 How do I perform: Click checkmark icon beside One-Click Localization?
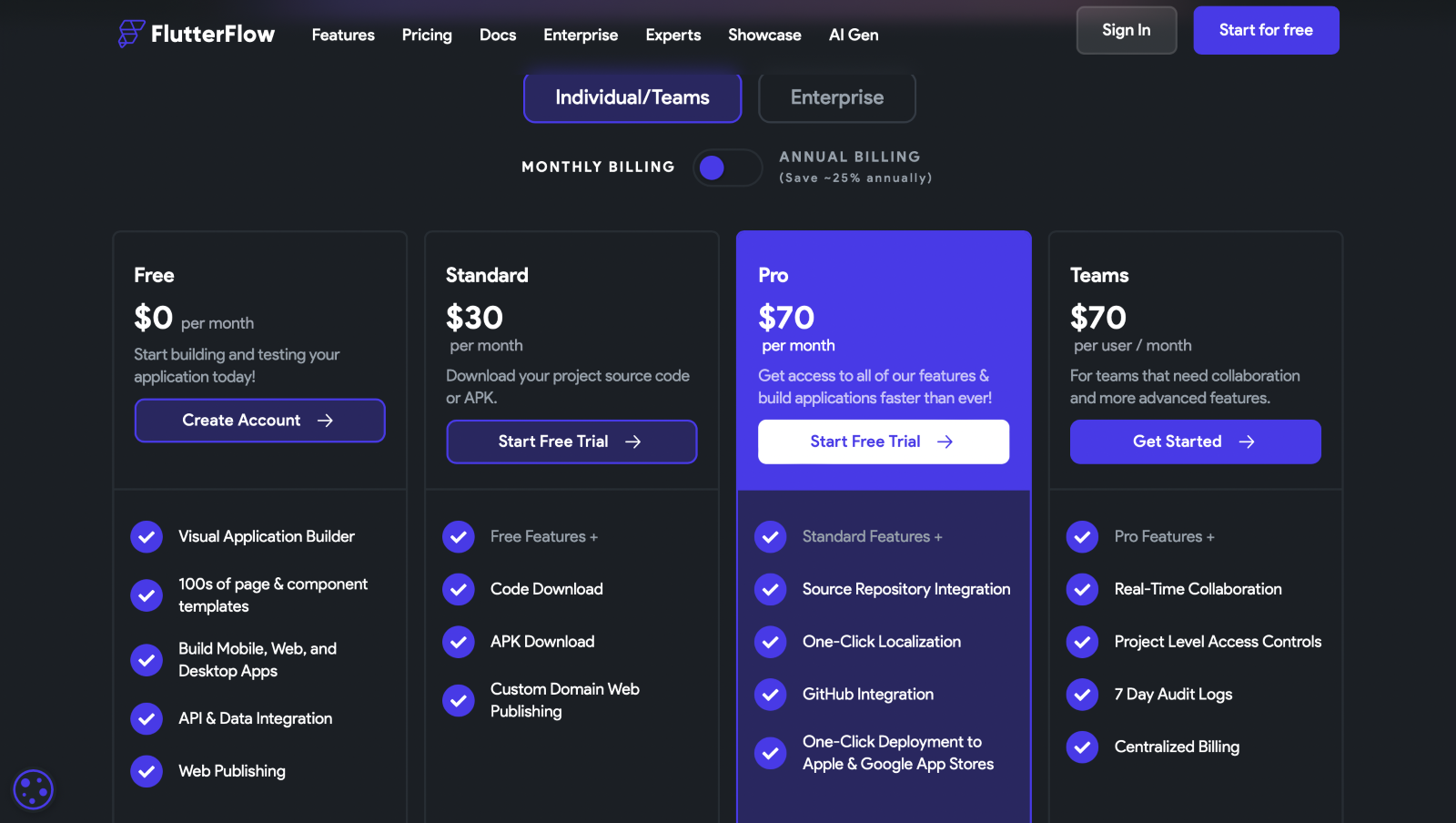tap(771, 642)
